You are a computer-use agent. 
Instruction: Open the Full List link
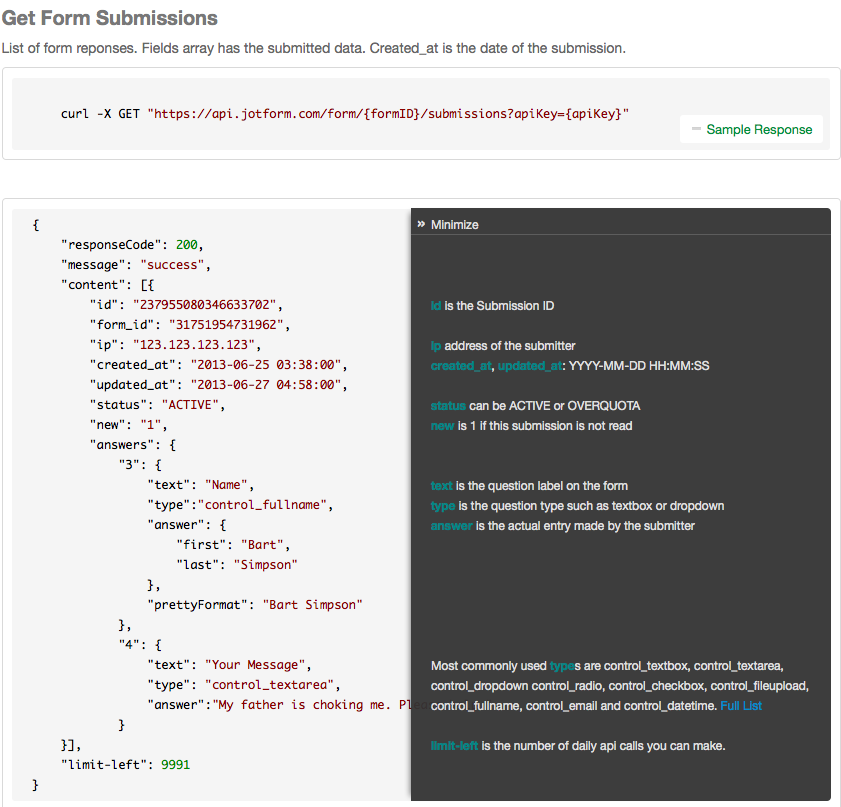(x=740, y=706)
